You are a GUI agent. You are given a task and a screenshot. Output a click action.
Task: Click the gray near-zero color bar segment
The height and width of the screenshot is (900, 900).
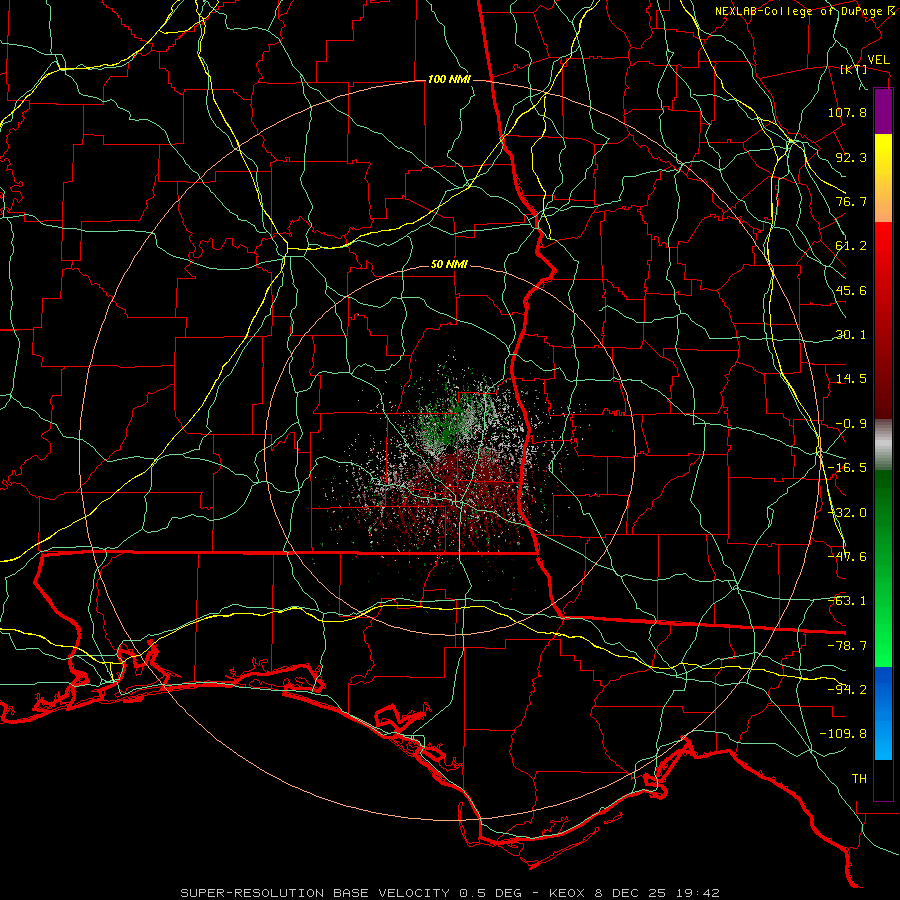(x=883, y=445)
